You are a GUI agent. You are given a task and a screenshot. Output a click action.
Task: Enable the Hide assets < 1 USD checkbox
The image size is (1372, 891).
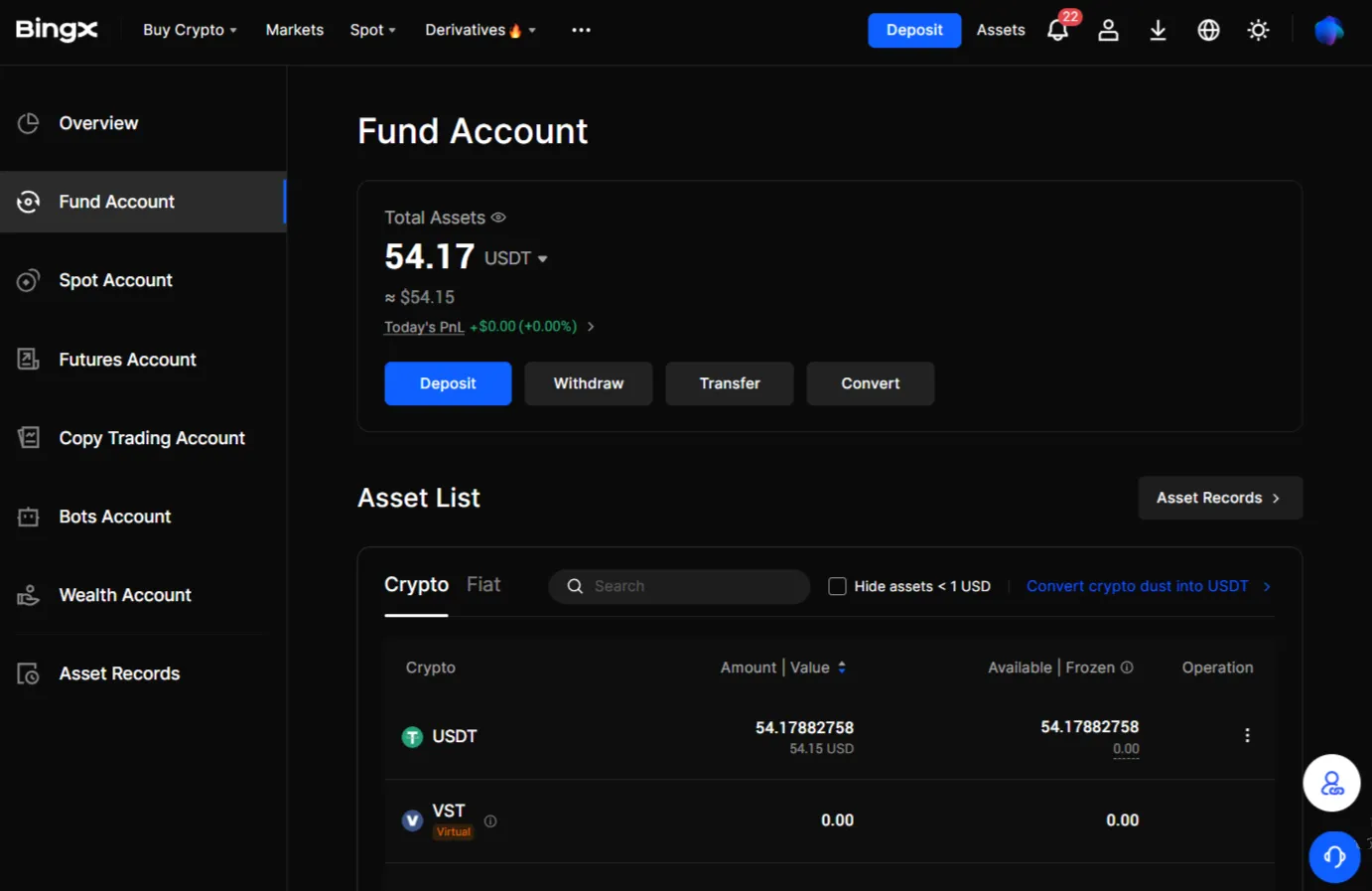coord(837,586)
